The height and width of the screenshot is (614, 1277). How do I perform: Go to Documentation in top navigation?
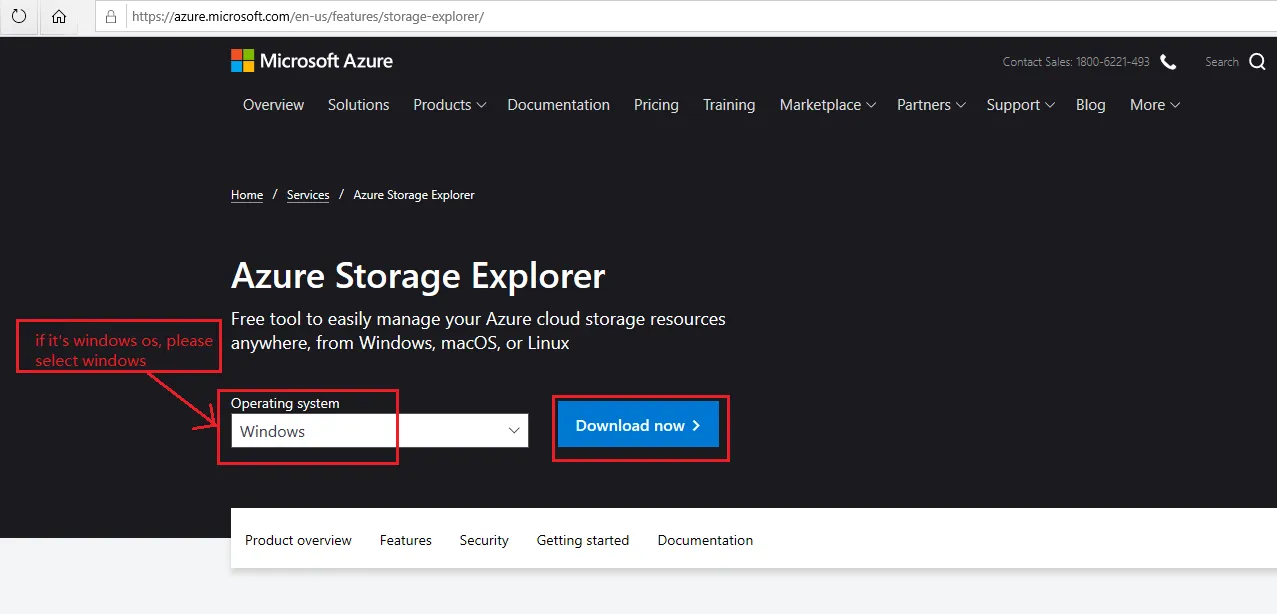point(558,105)
